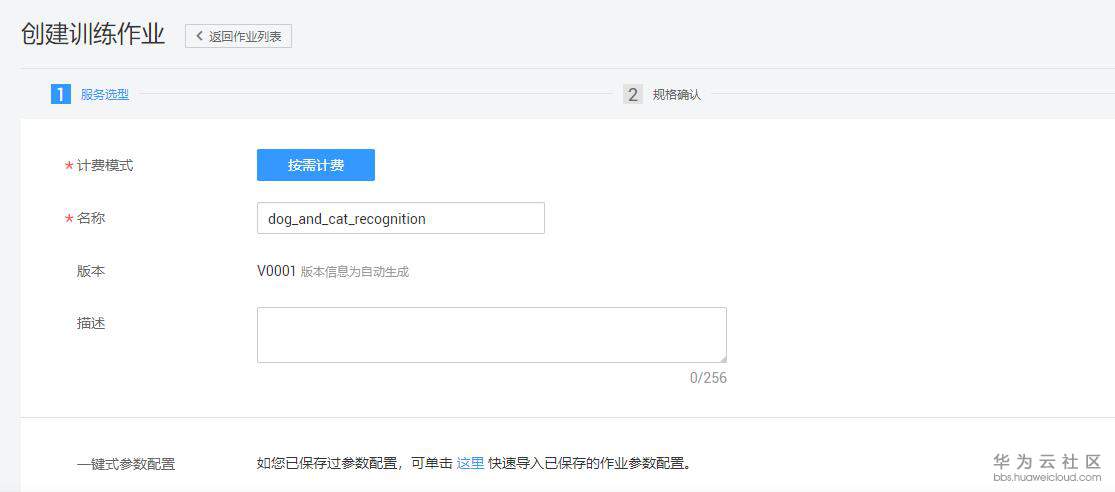Click the gray step 2 number badge
Viewport: 1115px width, 492px height.
[x=632, y=94]
